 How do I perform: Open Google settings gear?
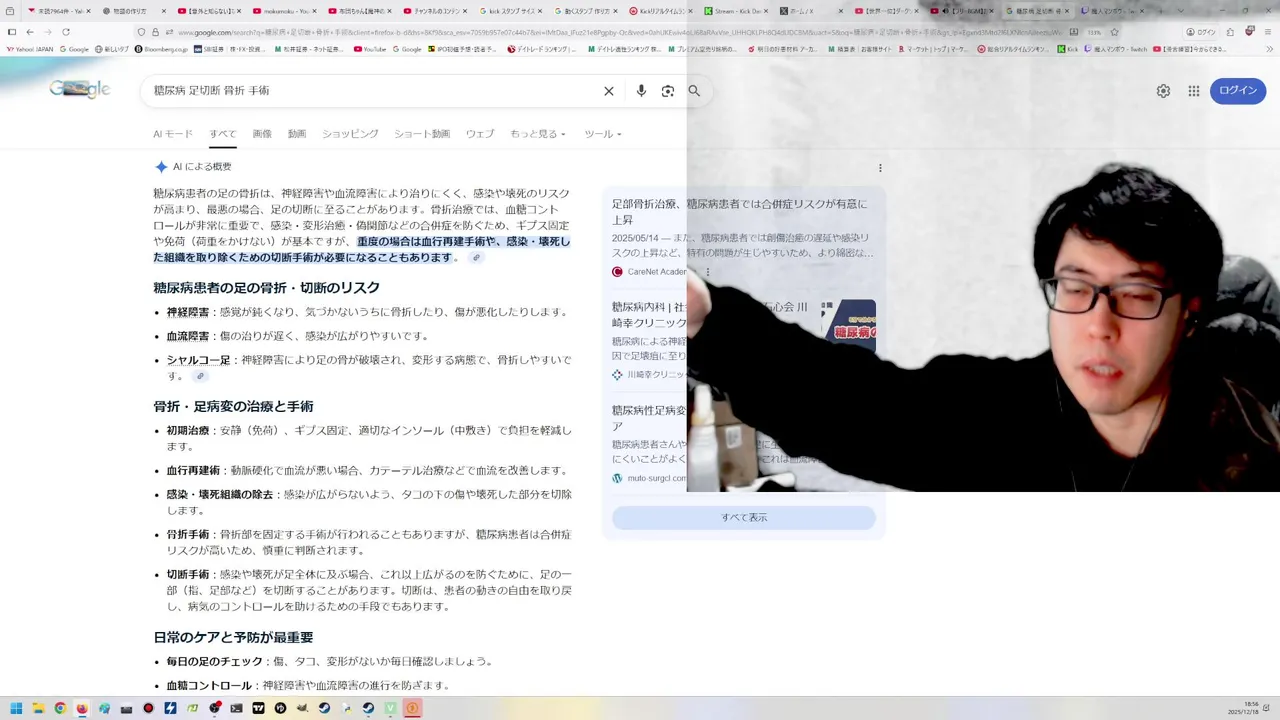(x=1163, y=91)
